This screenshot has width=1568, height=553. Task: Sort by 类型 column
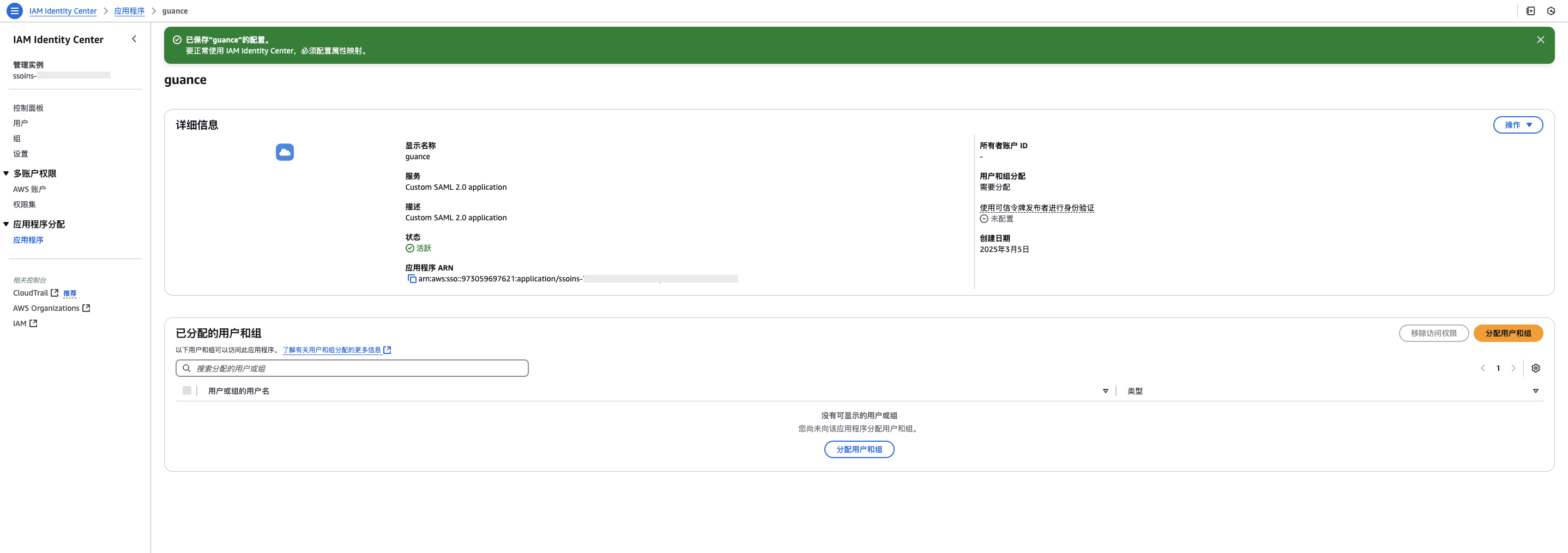click(x=1535, y=391)
